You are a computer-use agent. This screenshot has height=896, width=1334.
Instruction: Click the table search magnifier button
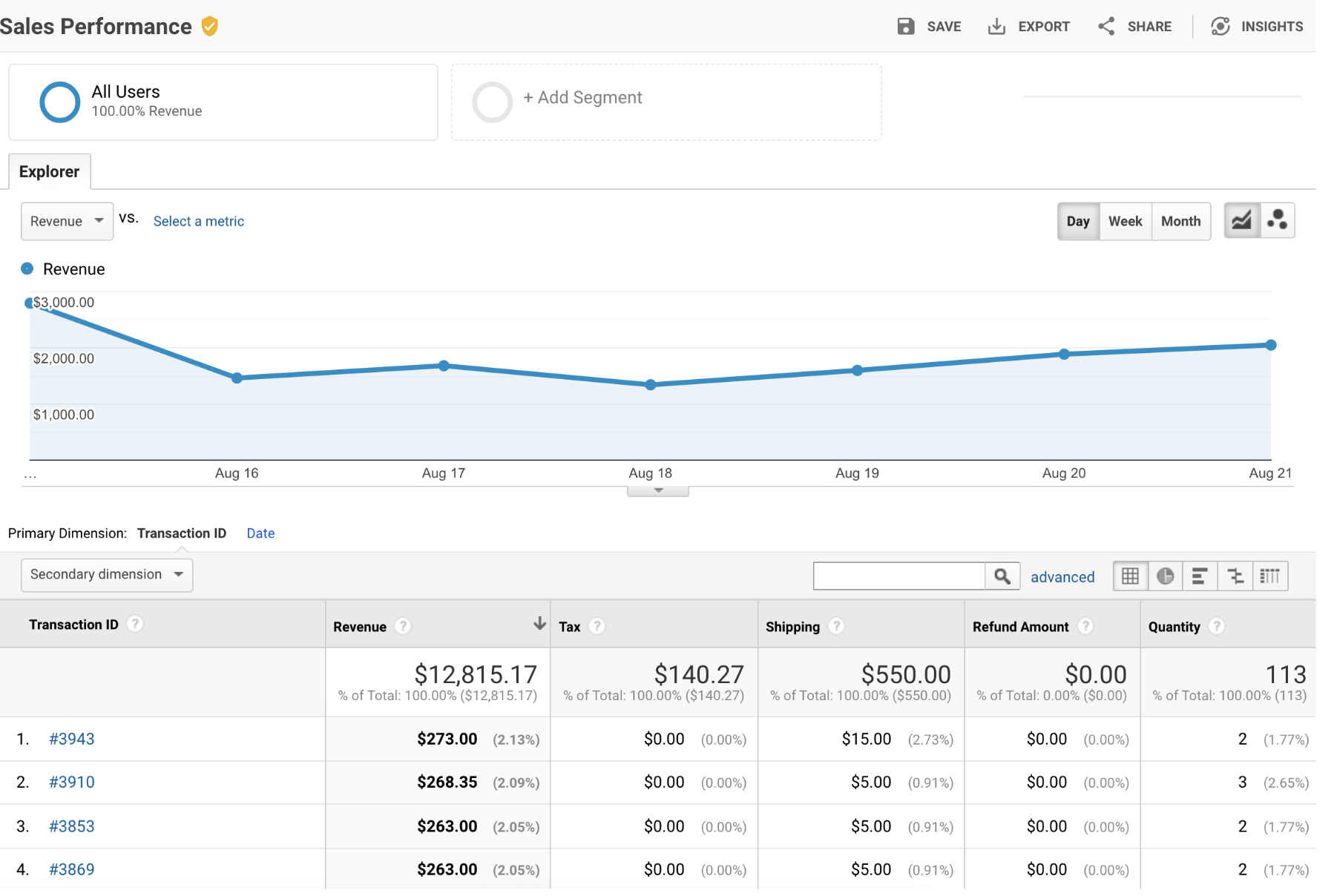click(x=1002, y=576)
